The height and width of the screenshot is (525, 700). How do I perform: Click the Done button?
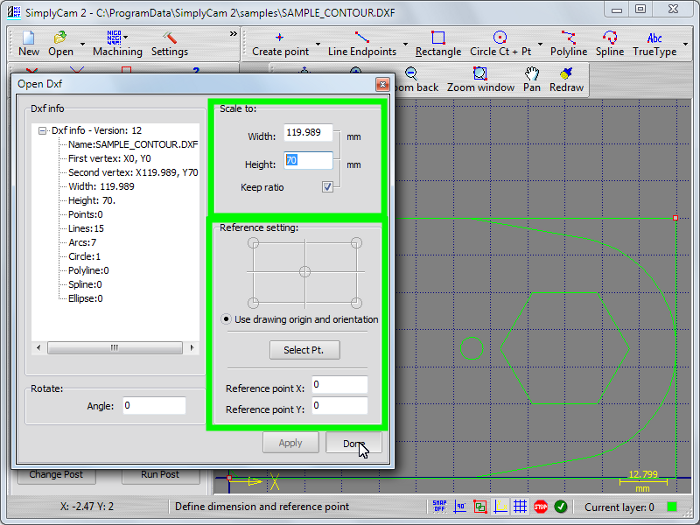click(353, 443)
